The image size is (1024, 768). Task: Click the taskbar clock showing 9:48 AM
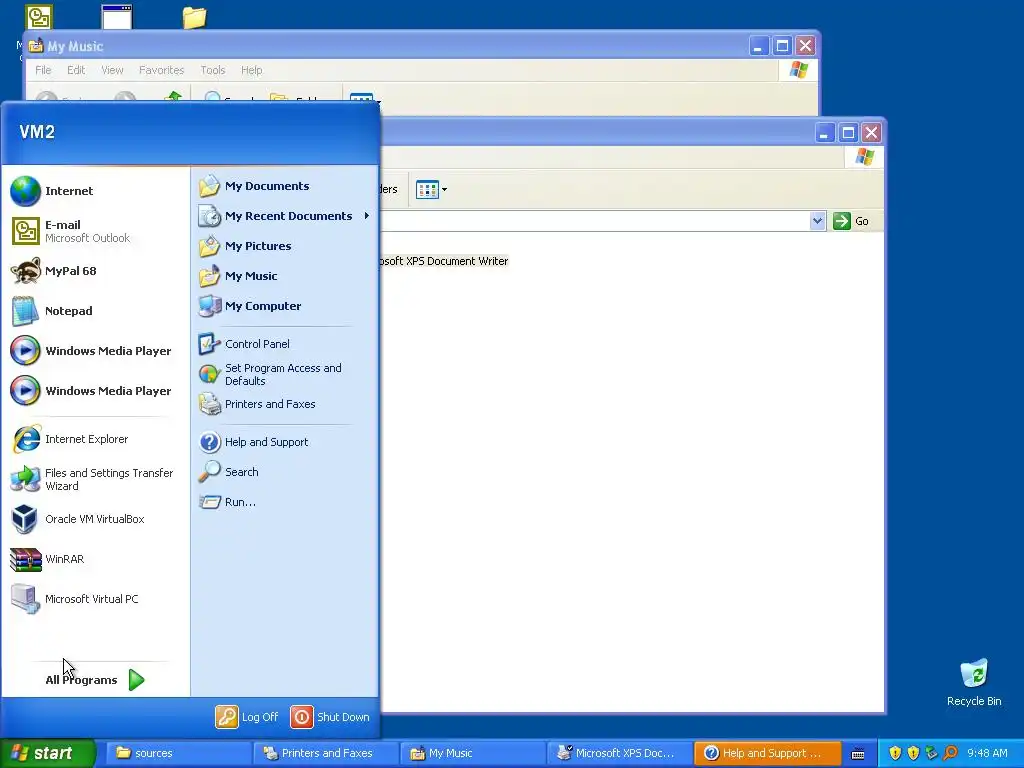tap(987, 753)
